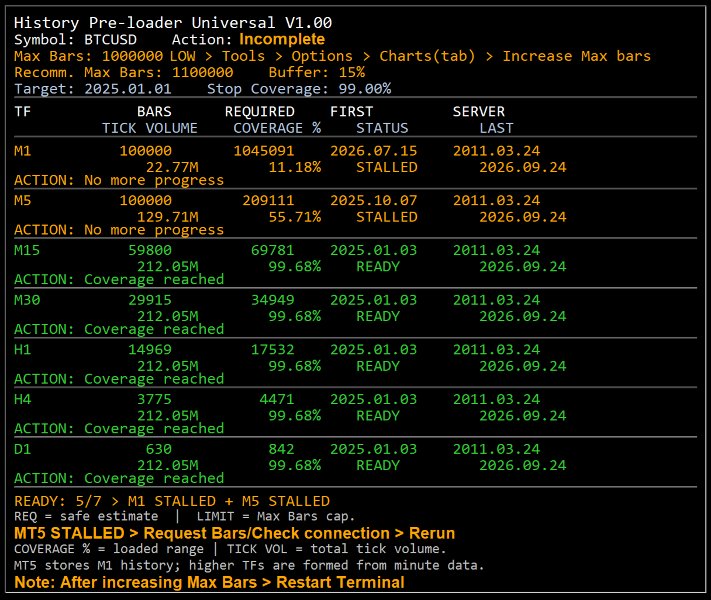Click 'Note: After increasing Max Bars > Restart Terminal'
711x600 pixels.
[209, 582]
